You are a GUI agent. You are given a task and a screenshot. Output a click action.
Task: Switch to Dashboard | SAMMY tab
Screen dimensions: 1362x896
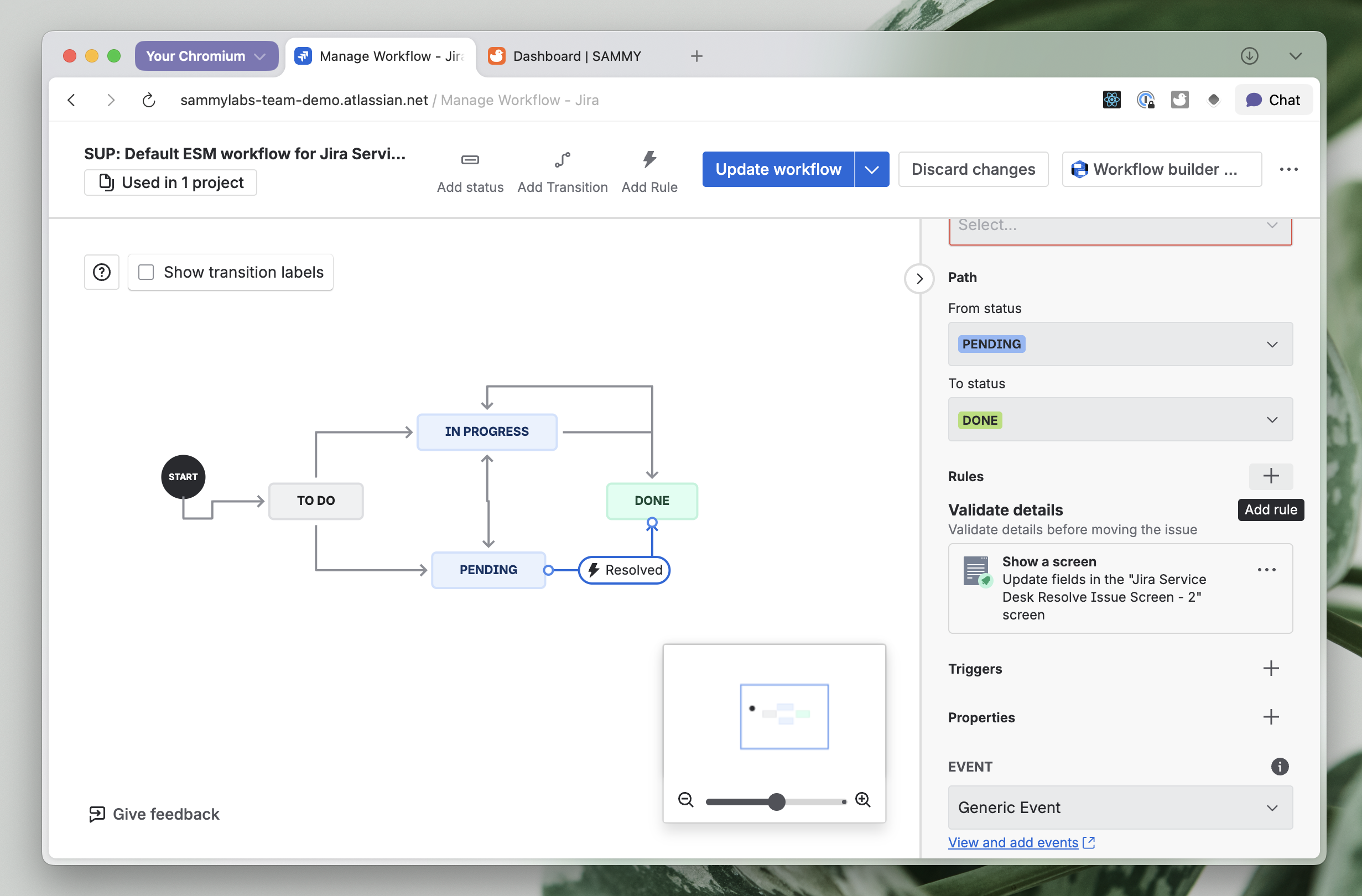click(576, 56)
